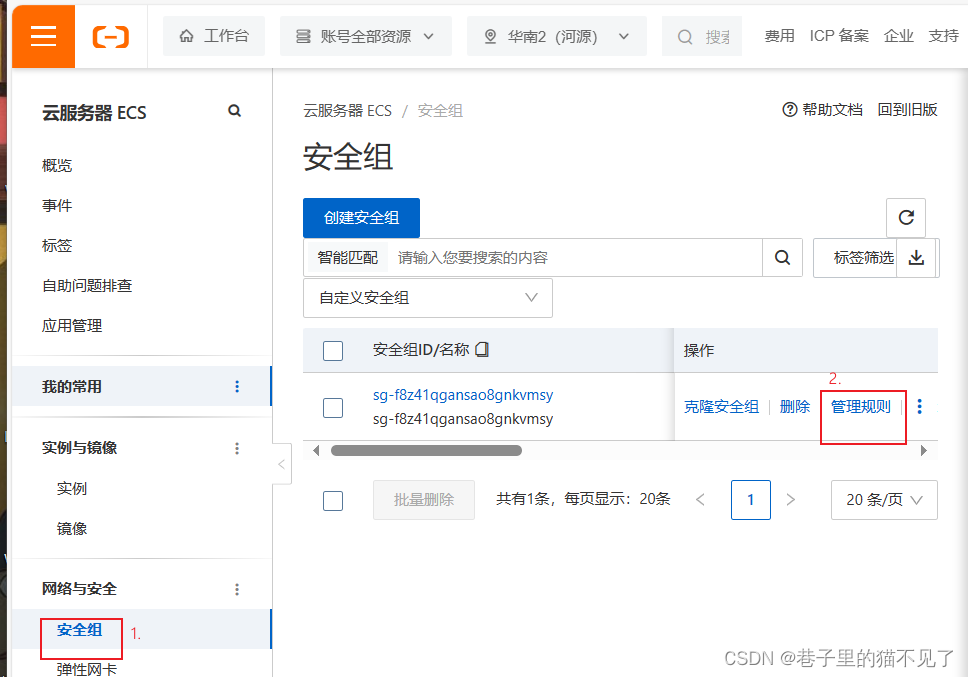Click the download/export icon beside 标签筛选
Viewport: 968px width, 677px height.
tap(916, 258)
